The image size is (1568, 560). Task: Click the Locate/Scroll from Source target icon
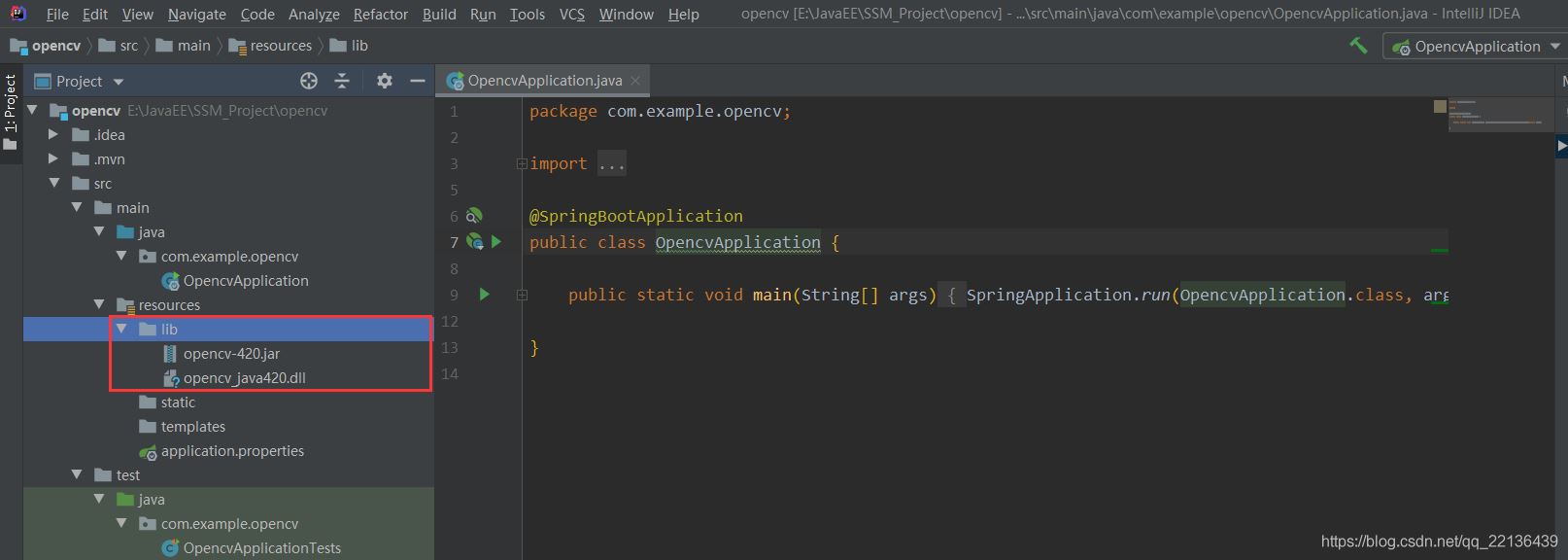[309, 81]
